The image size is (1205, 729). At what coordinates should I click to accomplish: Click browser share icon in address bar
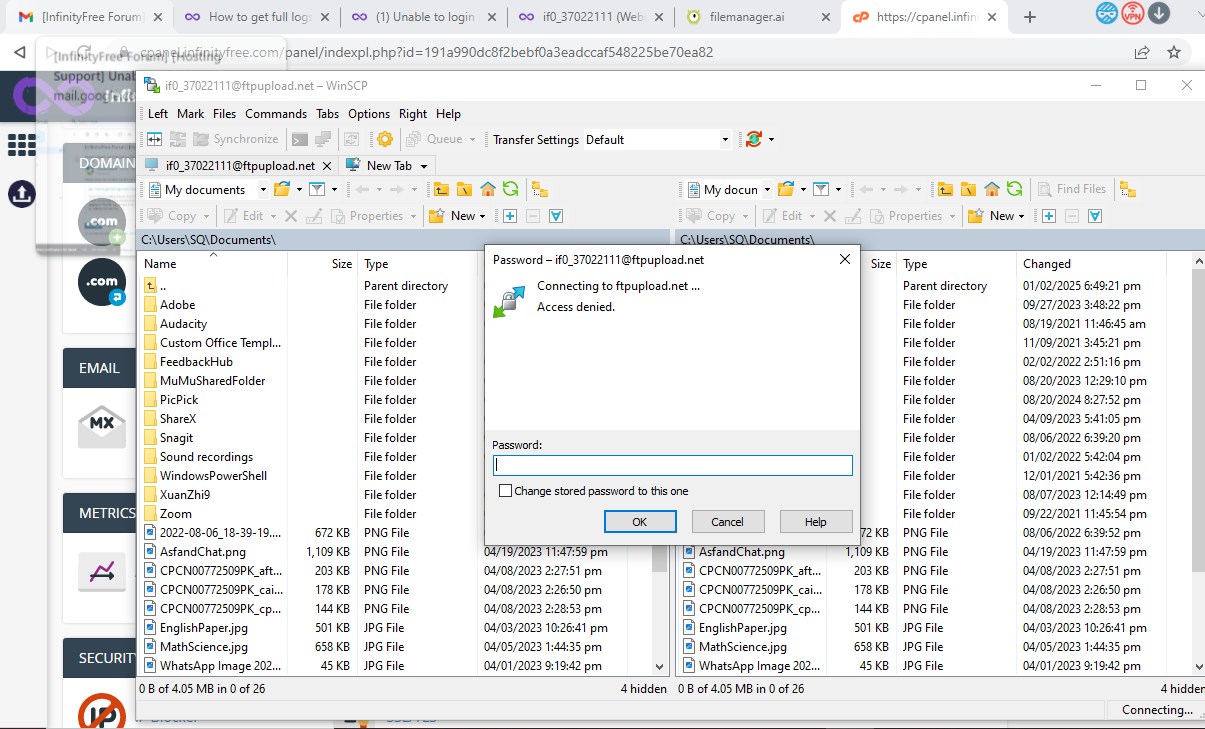(x=1142, y=52)
